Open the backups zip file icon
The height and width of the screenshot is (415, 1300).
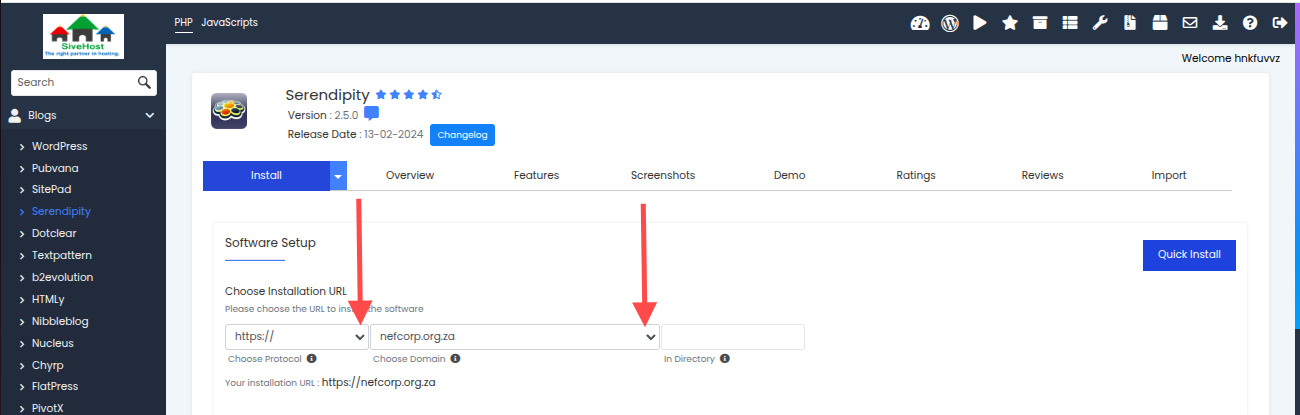pyautogui.click(x=1130, y=22)
